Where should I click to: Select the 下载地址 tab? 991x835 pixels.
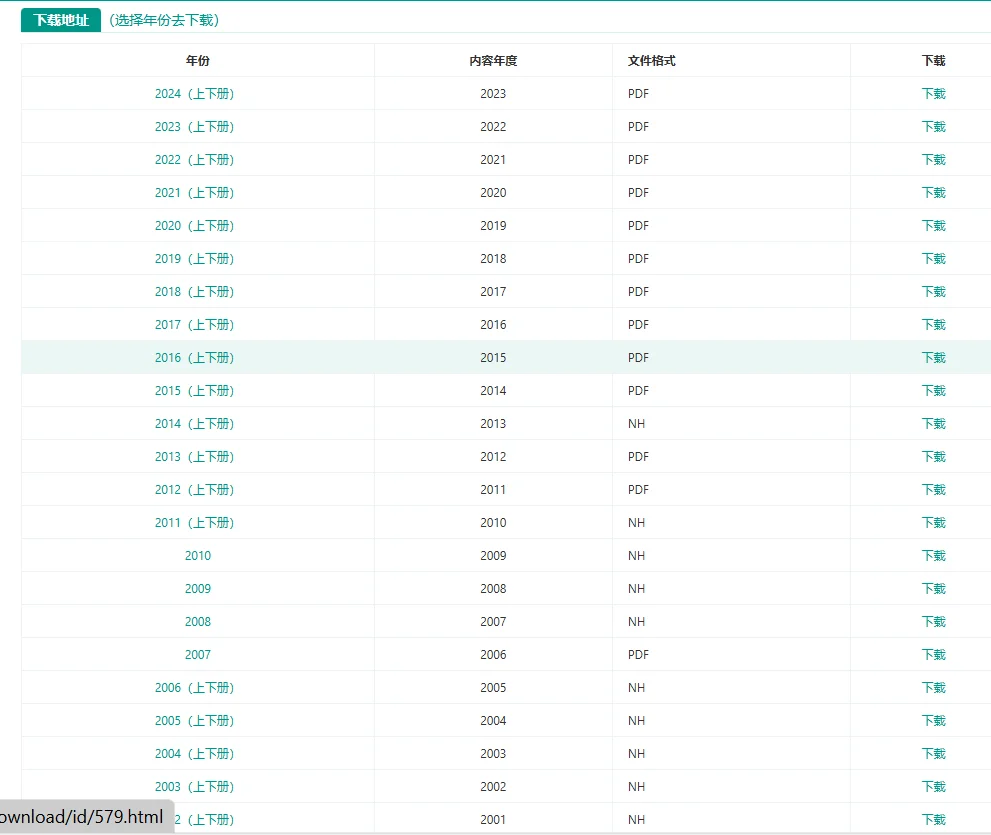[61, 20]
